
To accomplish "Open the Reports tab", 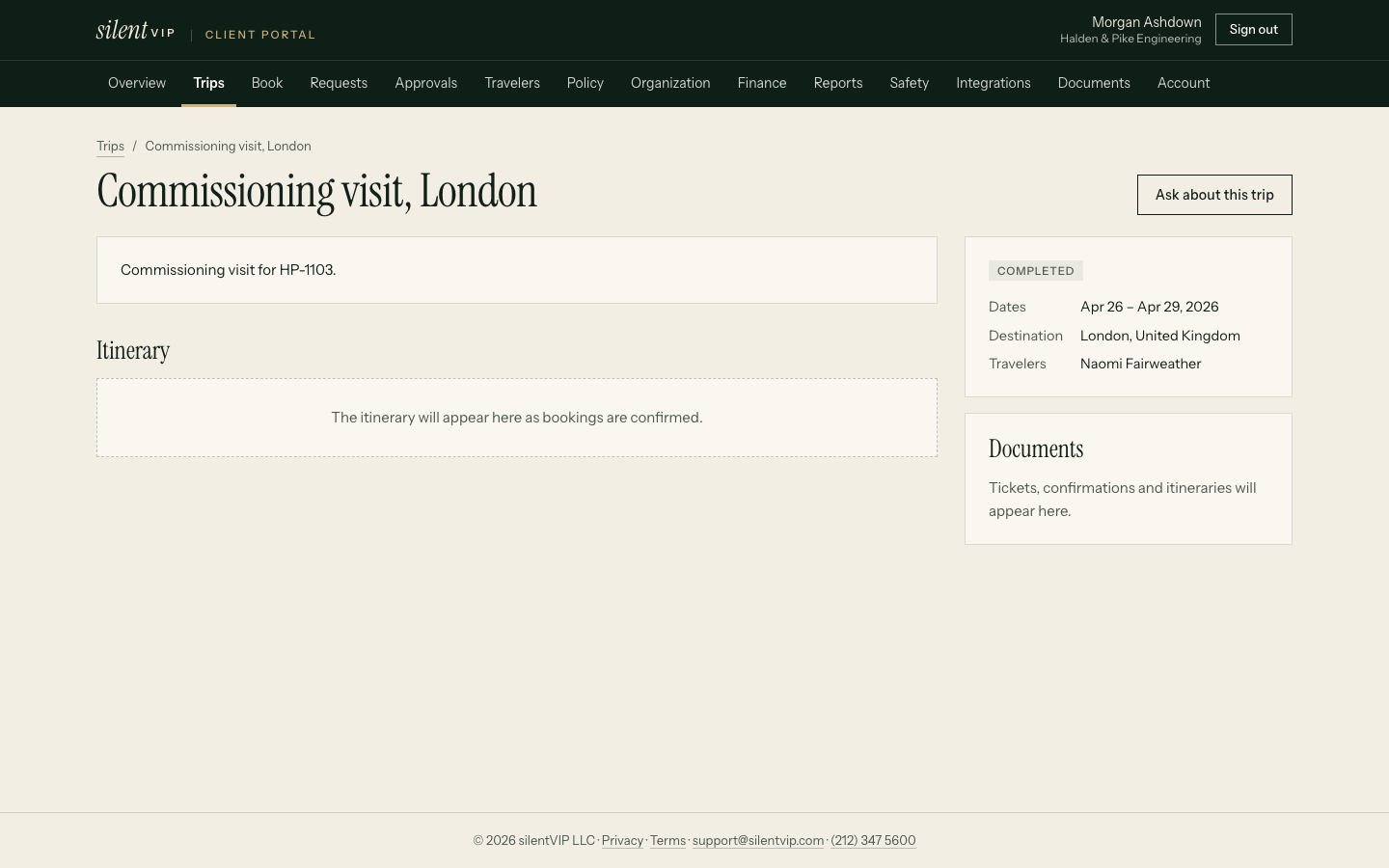I will click(838, 83).
